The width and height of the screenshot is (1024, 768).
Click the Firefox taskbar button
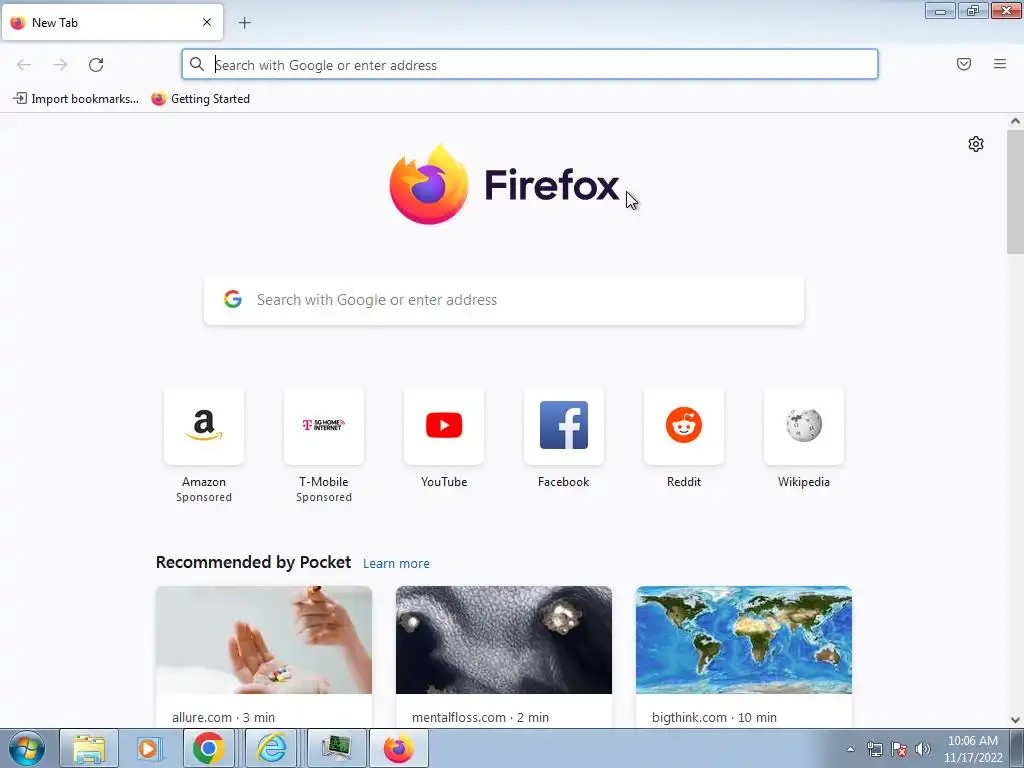click(x=398, y=748)
